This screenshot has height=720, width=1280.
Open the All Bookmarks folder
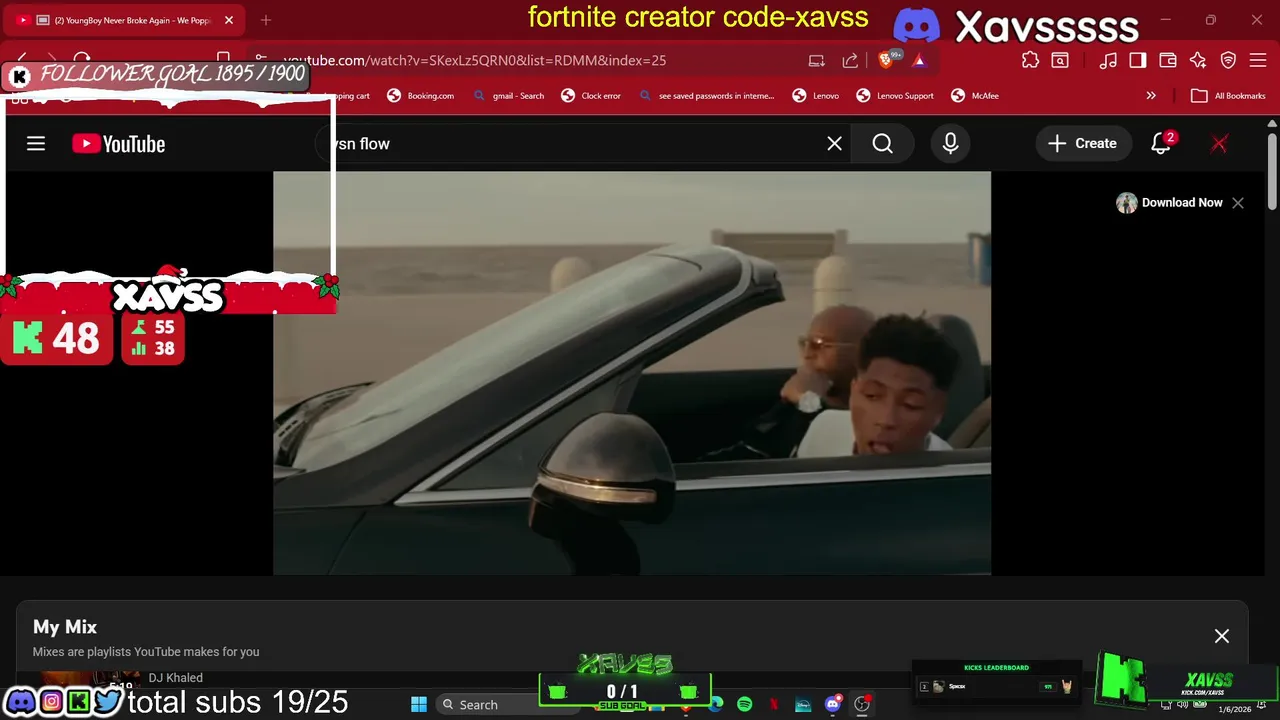(1228, 96)
